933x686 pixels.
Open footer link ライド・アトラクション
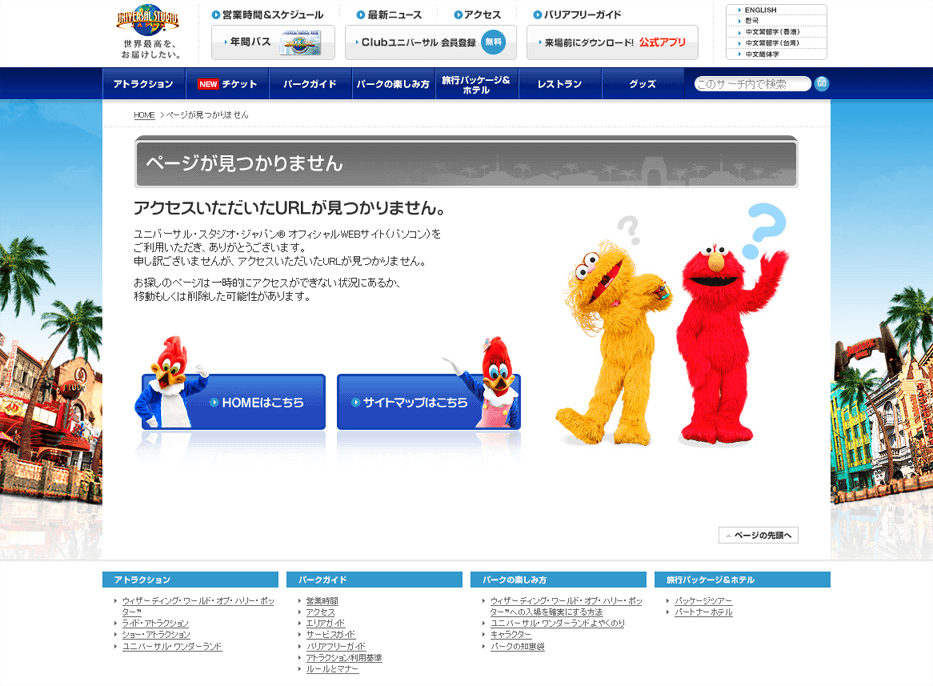pyautogui.click(x=155, y=623)
